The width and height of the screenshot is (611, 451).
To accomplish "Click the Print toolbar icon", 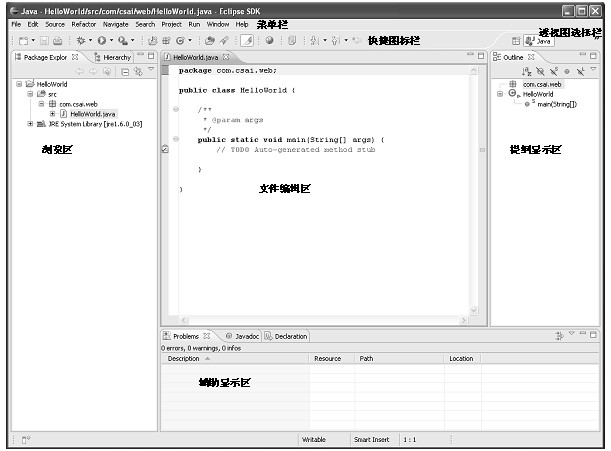I will click(x=58, y=41).
